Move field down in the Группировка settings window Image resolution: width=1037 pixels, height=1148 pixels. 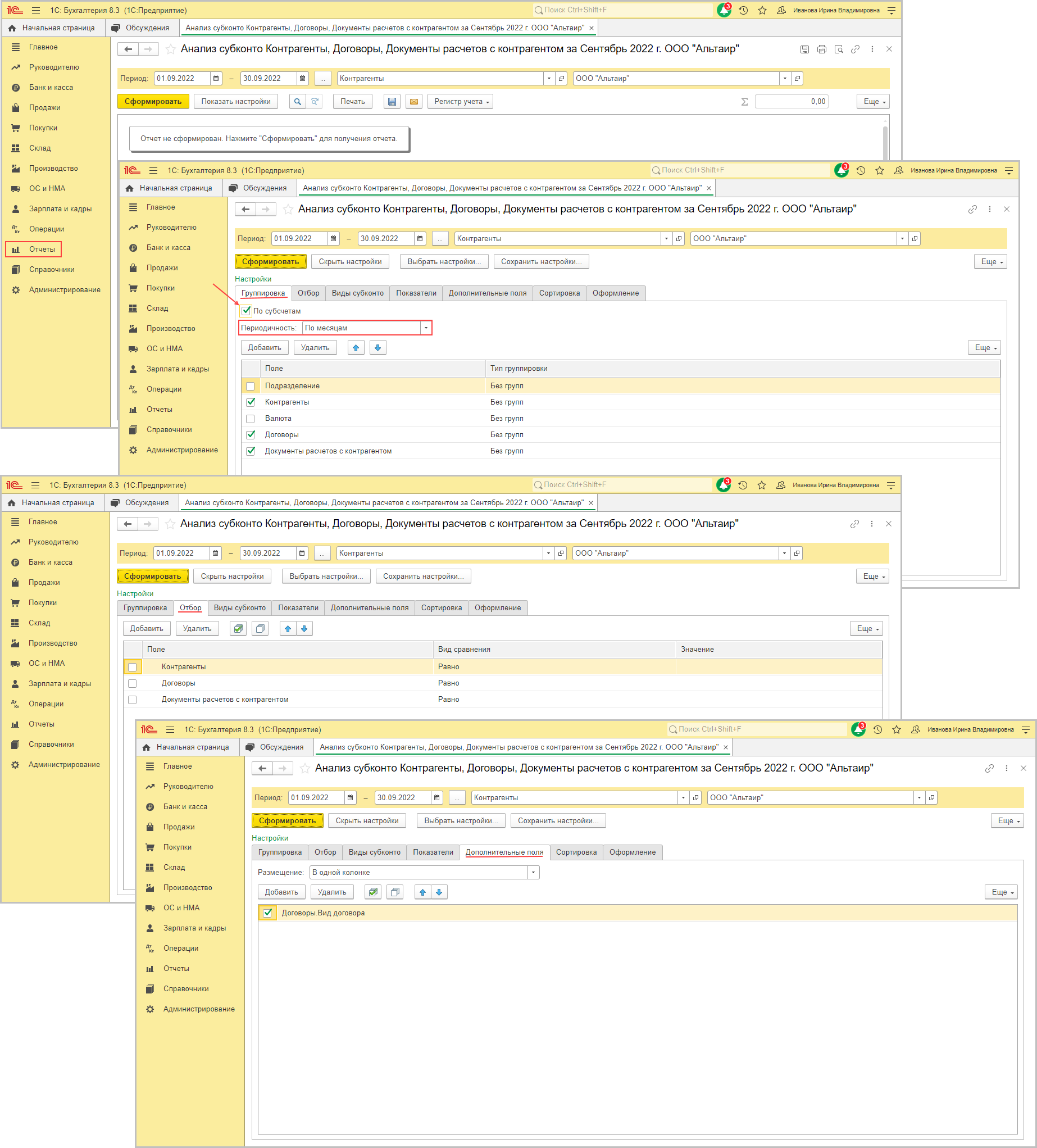pos(377,347)
